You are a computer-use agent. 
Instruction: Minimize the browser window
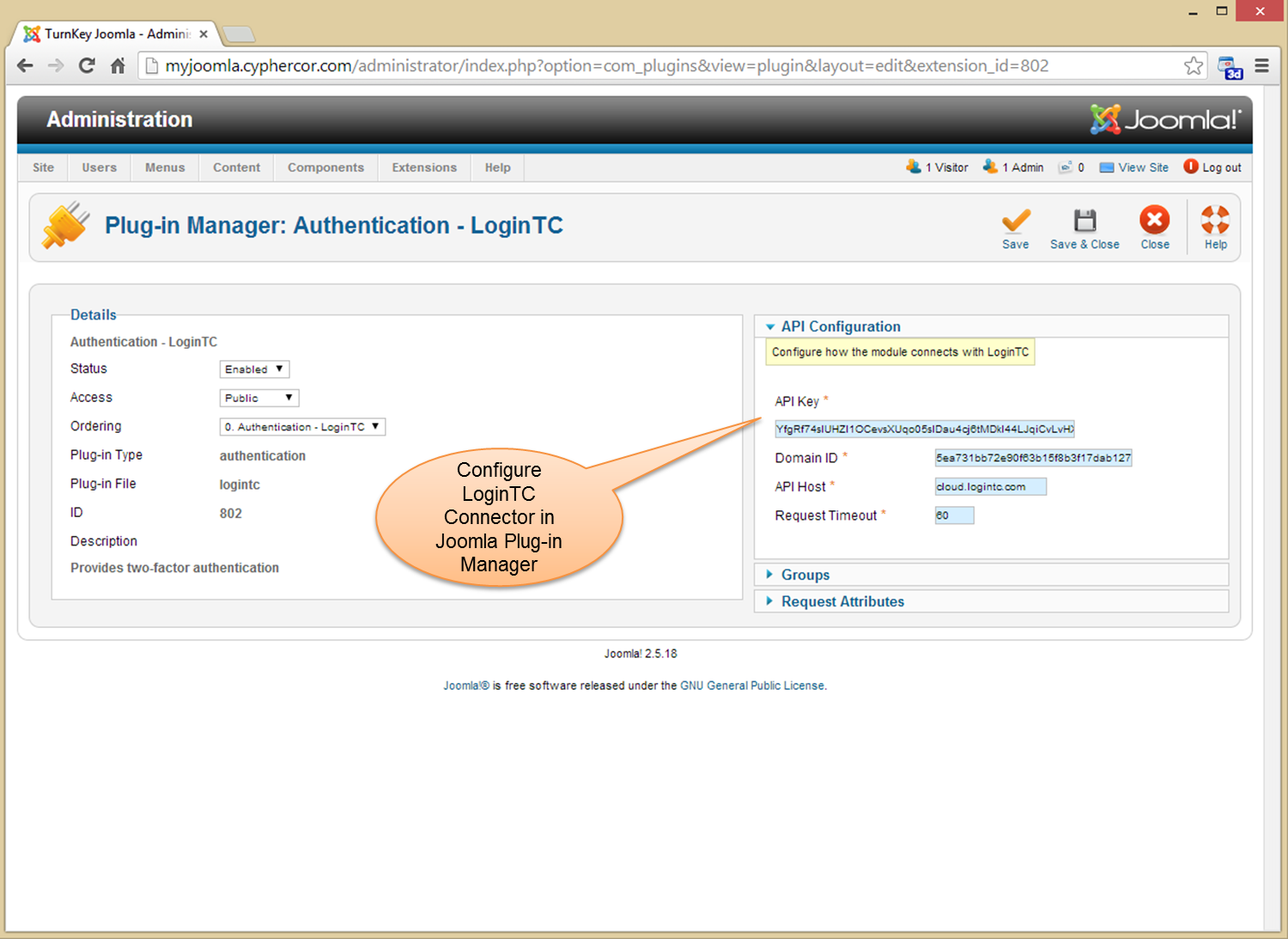click(x=1193, y=11)
